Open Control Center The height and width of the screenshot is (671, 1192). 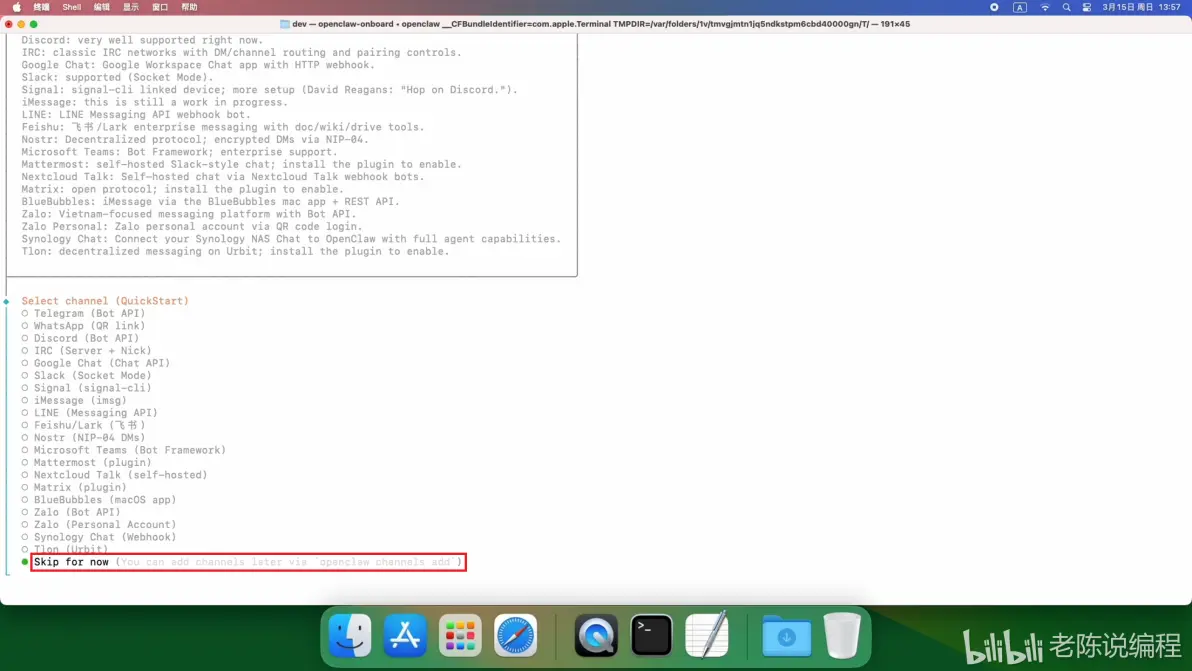(x=1087, y=7)
